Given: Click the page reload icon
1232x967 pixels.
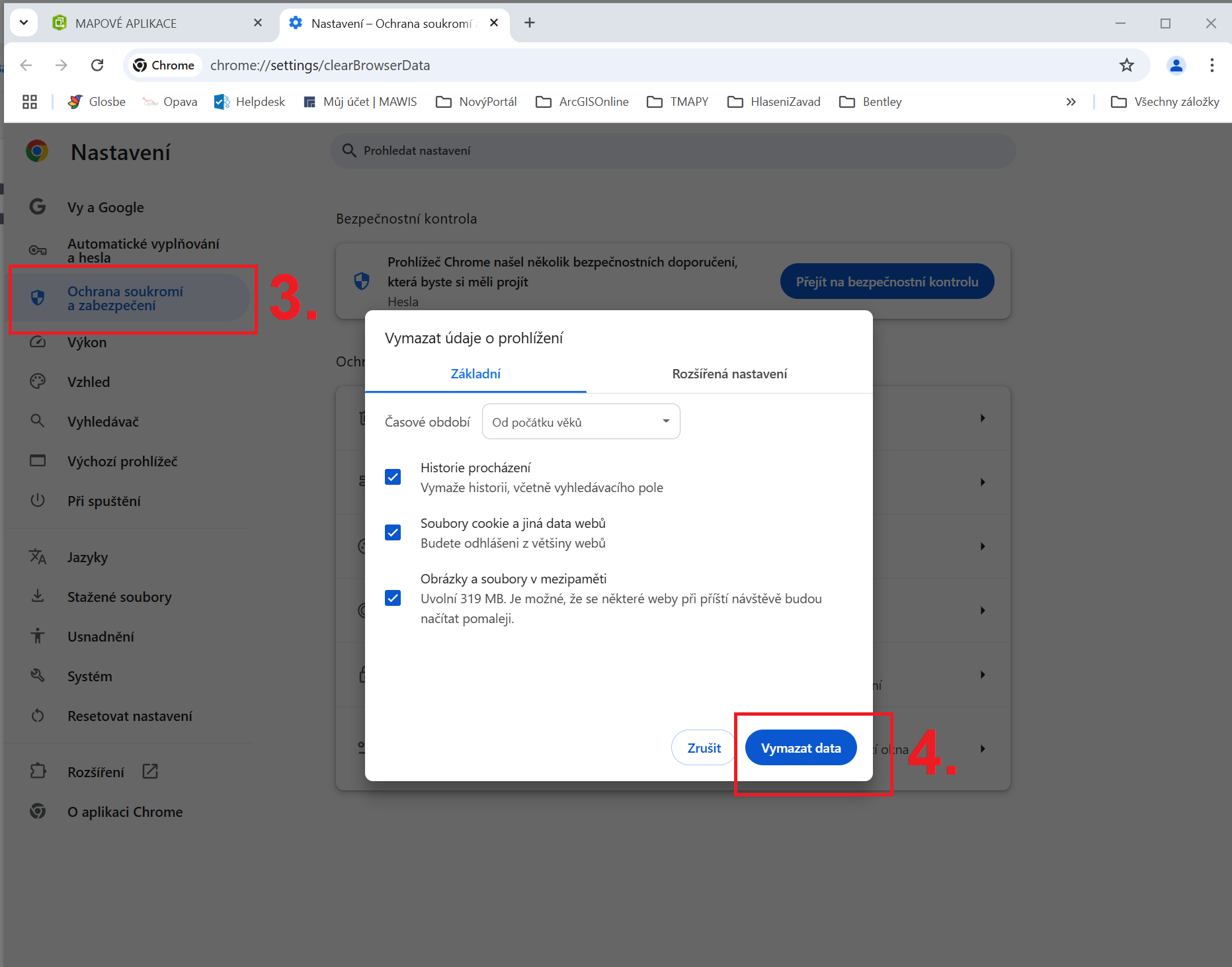Looking at the screenshot, I should click(97, 65).
